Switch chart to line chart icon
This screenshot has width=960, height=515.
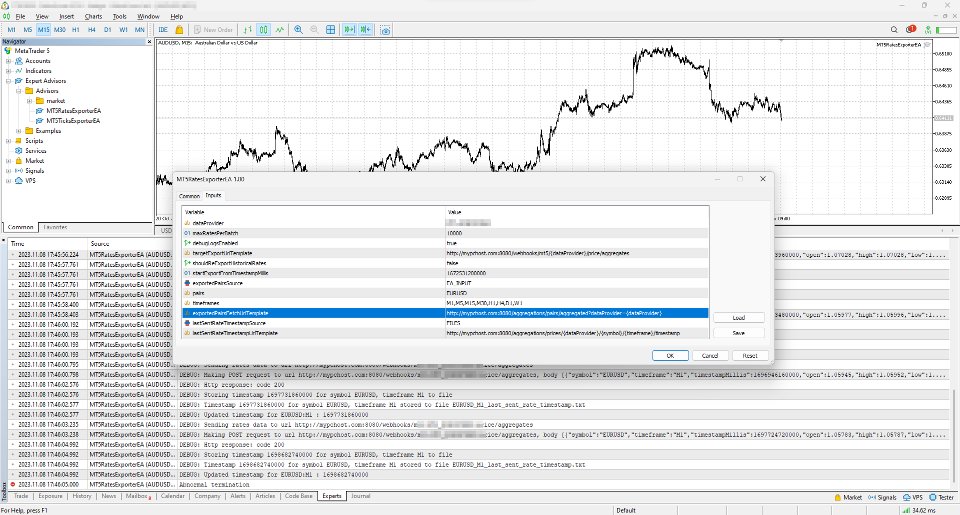279,29
